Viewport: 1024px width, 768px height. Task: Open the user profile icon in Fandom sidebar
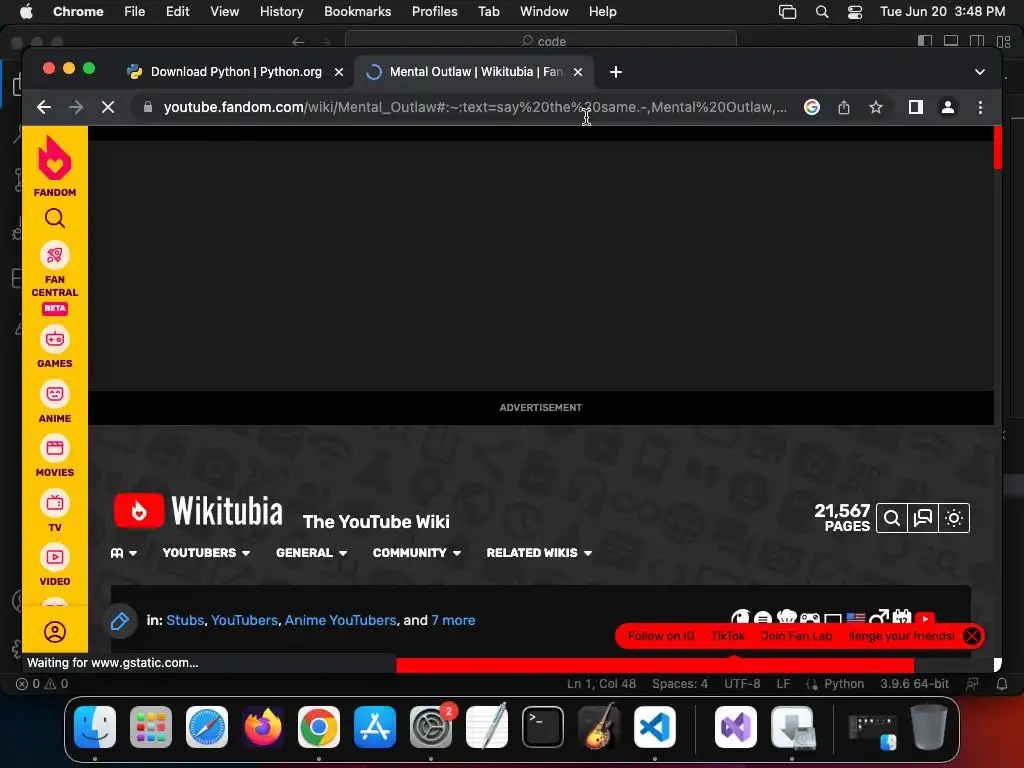click(55, 632)
